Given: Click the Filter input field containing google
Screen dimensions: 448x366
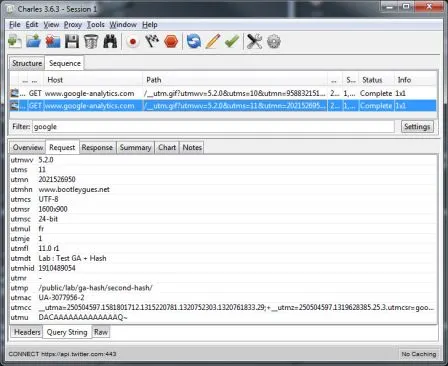Looking at the screenshot, I should click(x=213, y=127).
